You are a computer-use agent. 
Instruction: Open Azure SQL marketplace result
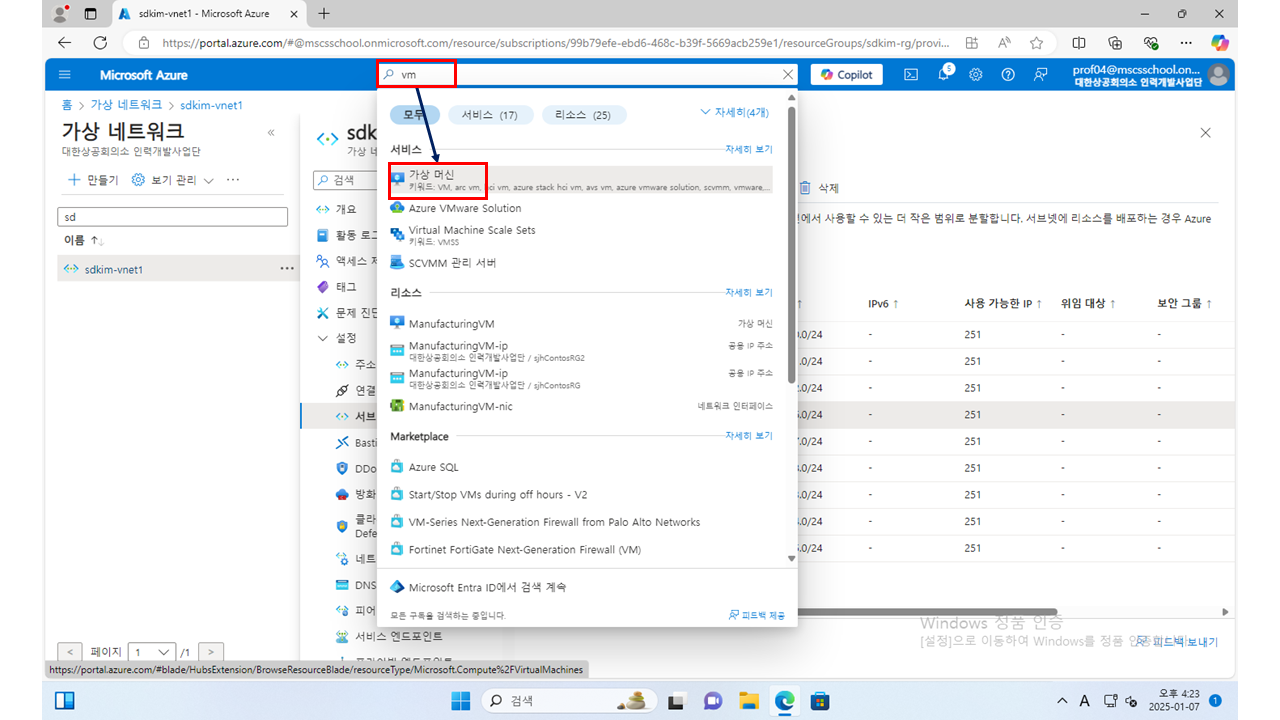pos(433,467)
